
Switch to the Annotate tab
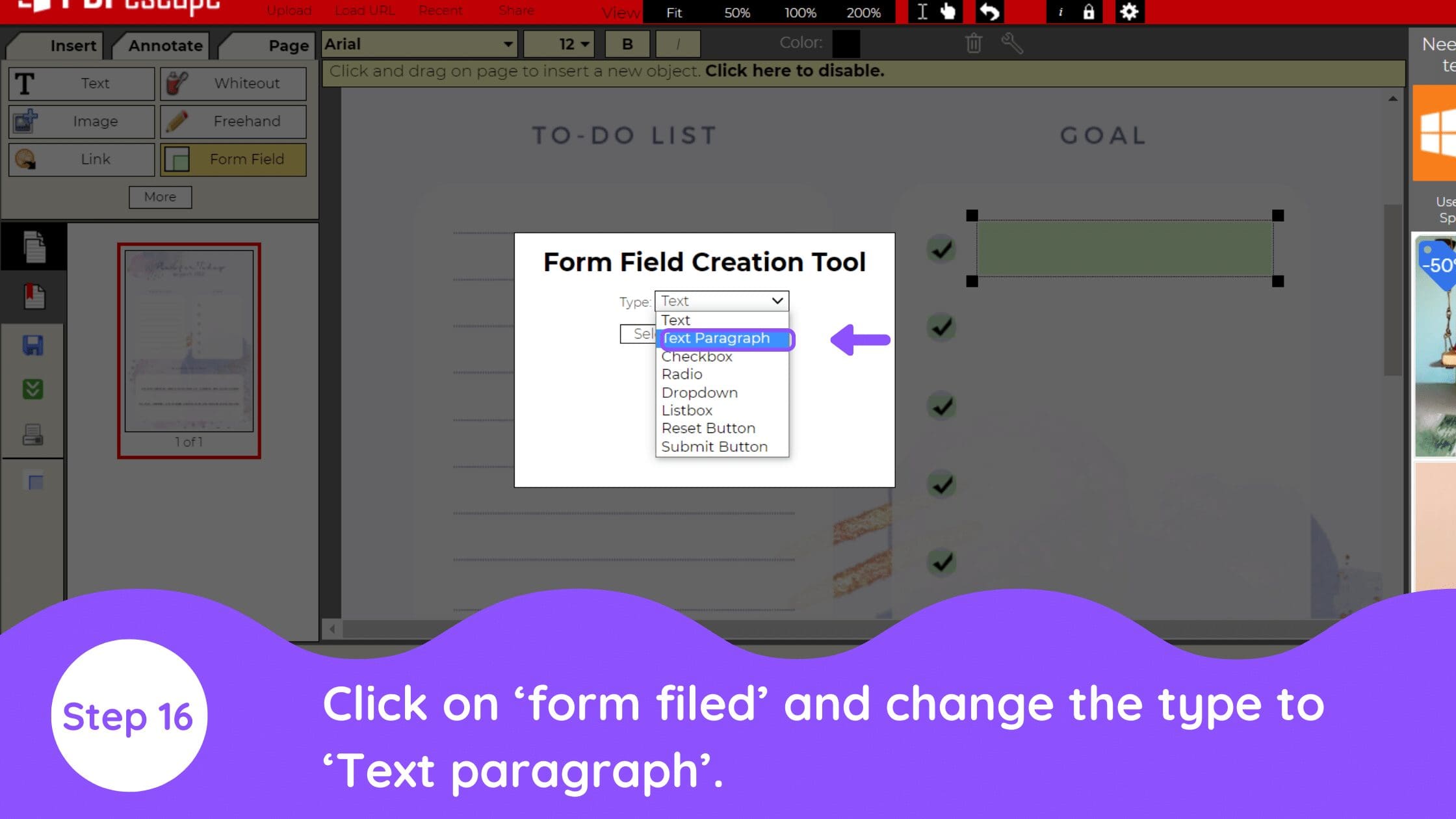pyautogui.click(x=166, y=45)
